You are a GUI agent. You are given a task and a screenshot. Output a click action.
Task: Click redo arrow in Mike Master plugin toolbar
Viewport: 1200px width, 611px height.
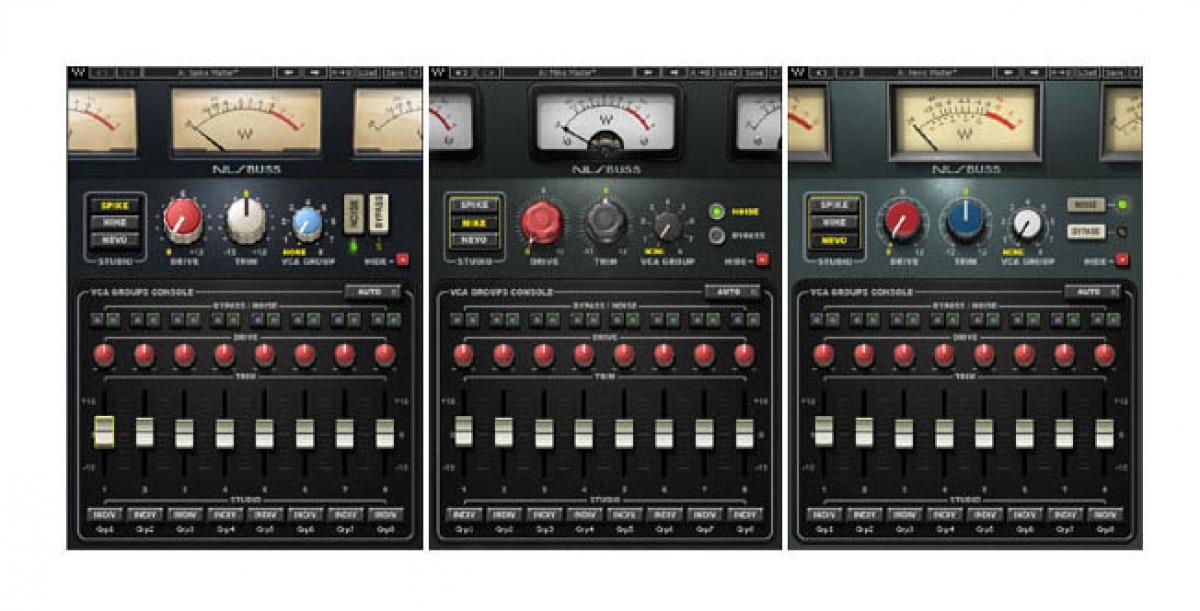[x=490, y=73]
